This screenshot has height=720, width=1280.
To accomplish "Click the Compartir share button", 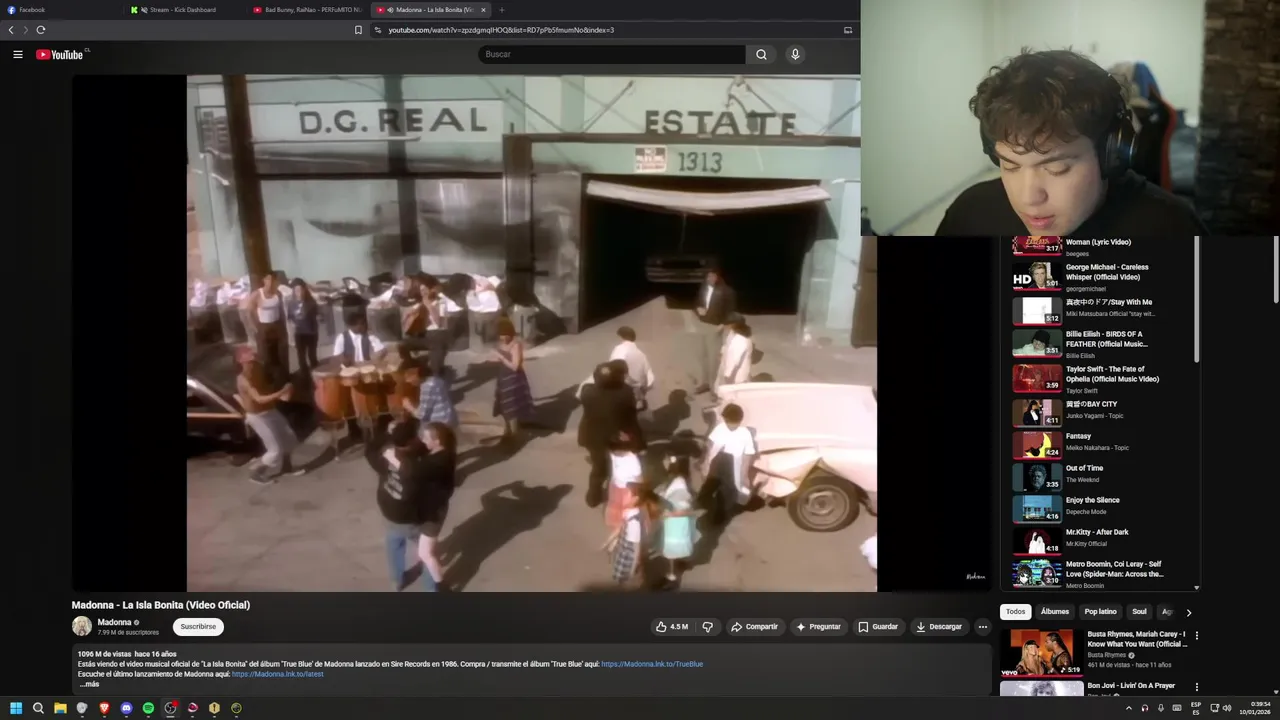I will click(x=754, y=627).
